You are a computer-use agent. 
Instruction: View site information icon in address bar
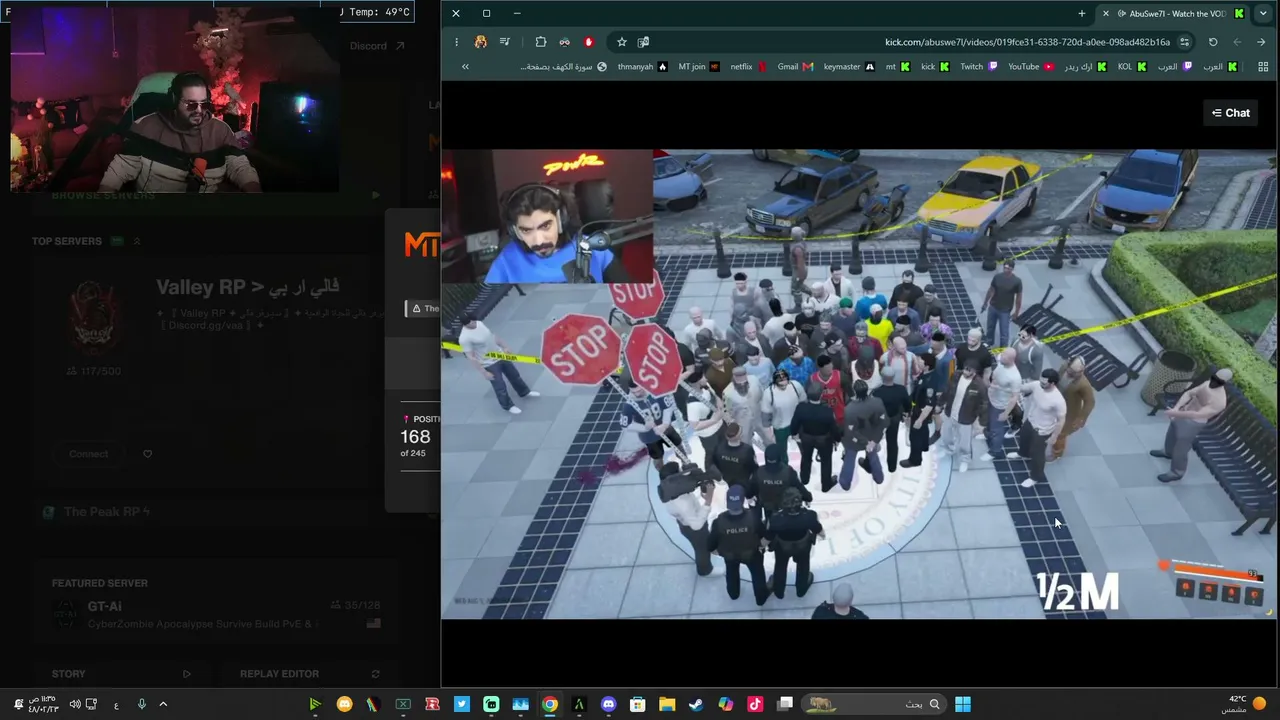(1184, 42)
